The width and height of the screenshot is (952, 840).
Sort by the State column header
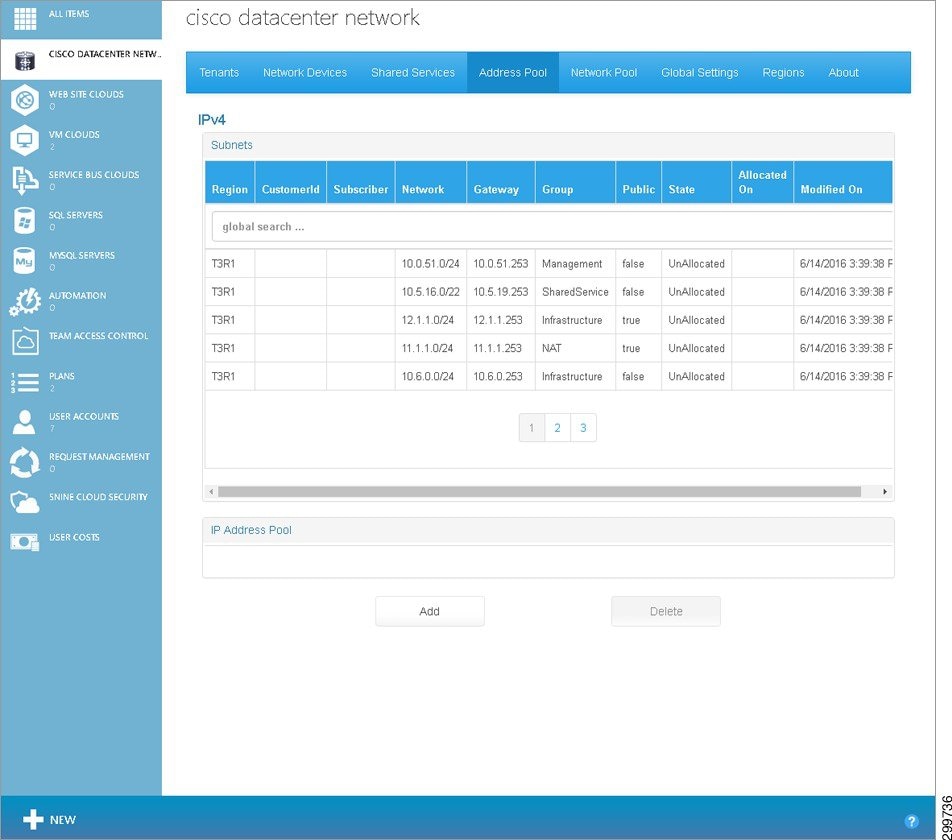(x=696, y=182)
